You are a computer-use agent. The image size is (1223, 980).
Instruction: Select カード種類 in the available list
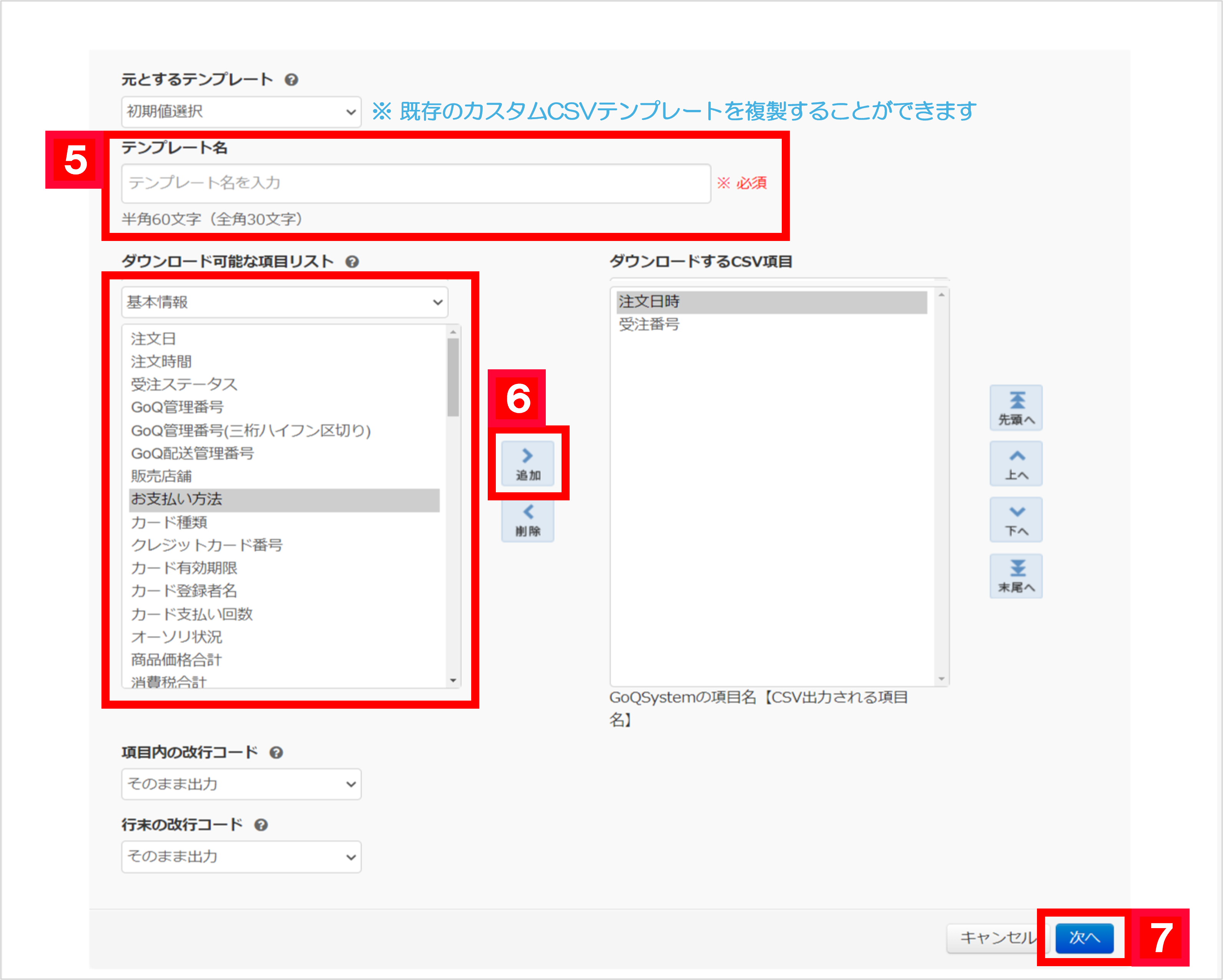pos(284,522)
